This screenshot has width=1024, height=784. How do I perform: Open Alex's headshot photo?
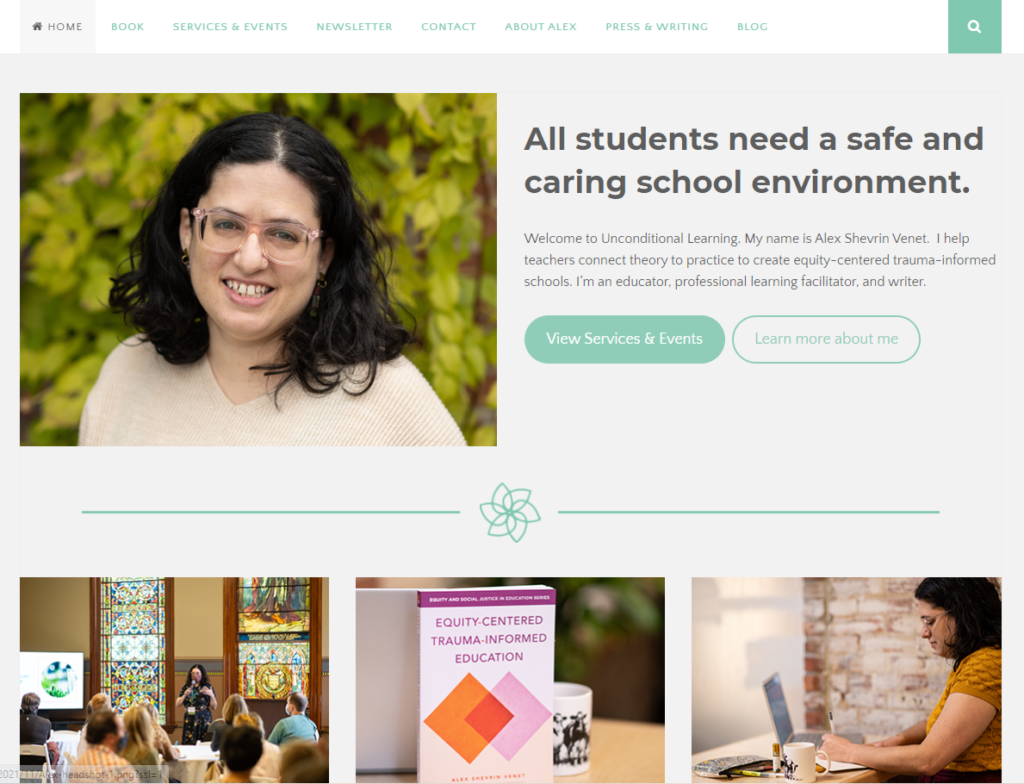[x=258, y=269]
